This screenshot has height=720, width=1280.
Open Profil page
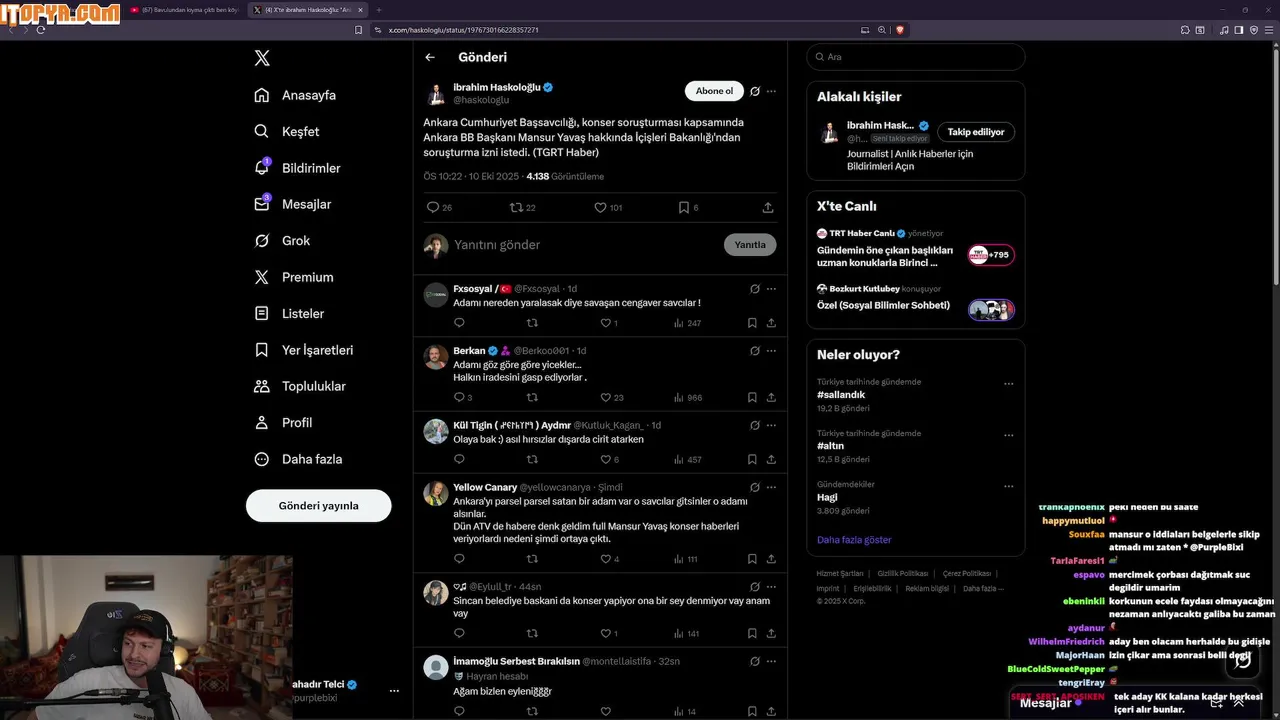(x=283, y=423)
